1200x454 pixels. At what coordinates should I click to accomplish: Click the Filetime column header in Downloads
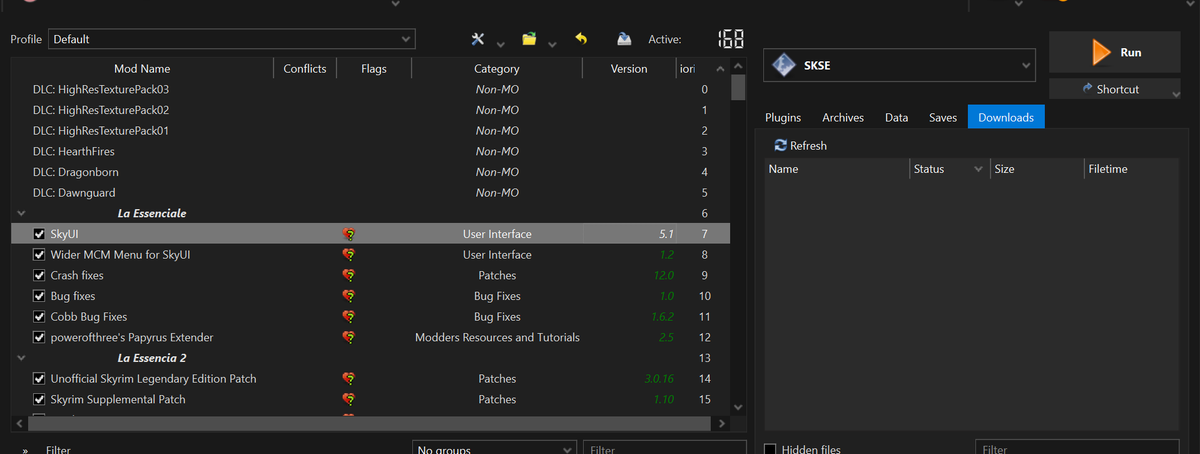point(1131,169)
